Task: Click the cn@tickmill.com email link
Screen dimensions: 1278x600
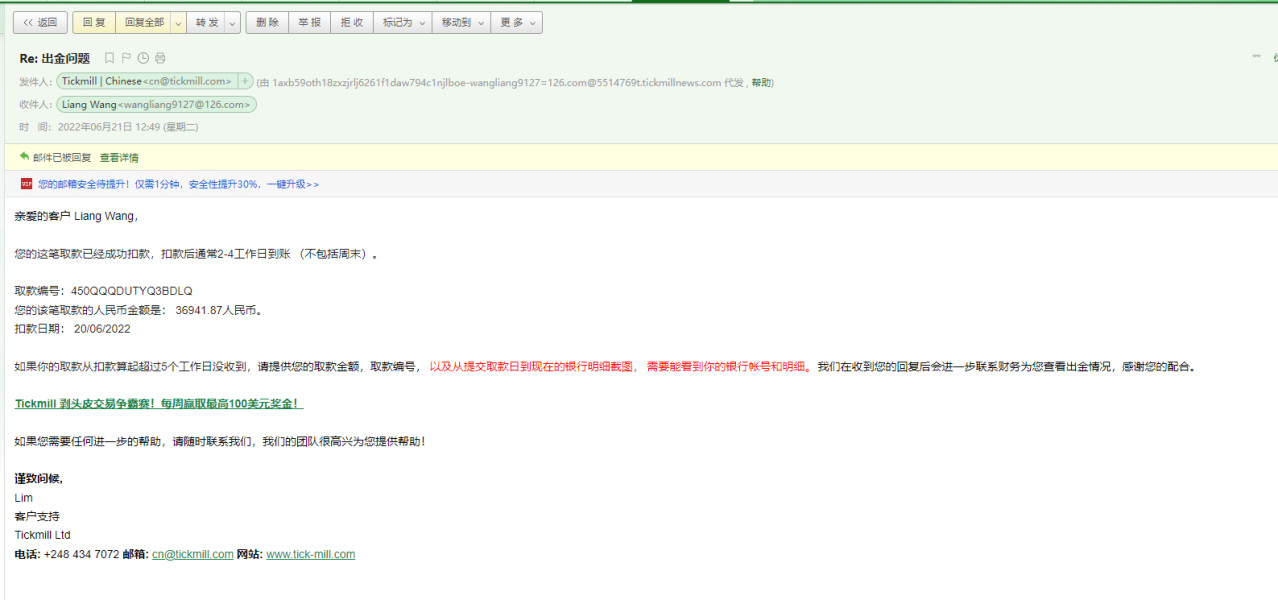Action: coord(193,554)
